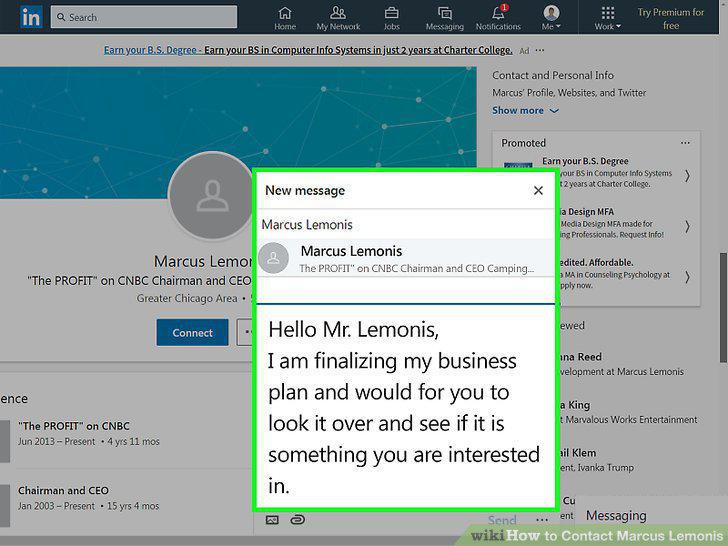This screenshot has width=728, height=546.
Task: Click the Greater Chicago Area location text
Action: [x=187, y=299]
